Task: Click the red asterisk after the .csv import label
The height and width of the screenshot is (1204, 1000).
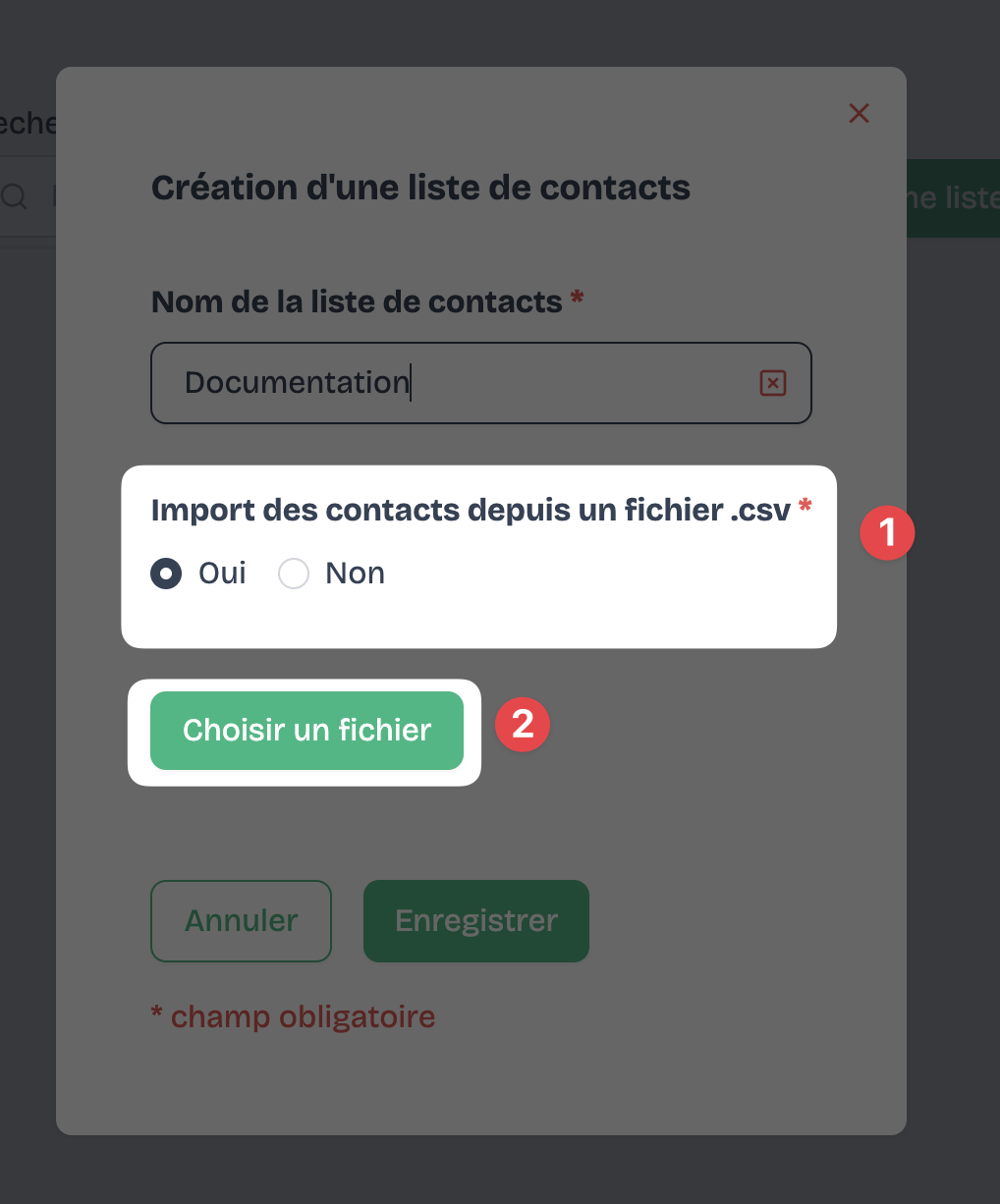Action: tap(805, 509)
